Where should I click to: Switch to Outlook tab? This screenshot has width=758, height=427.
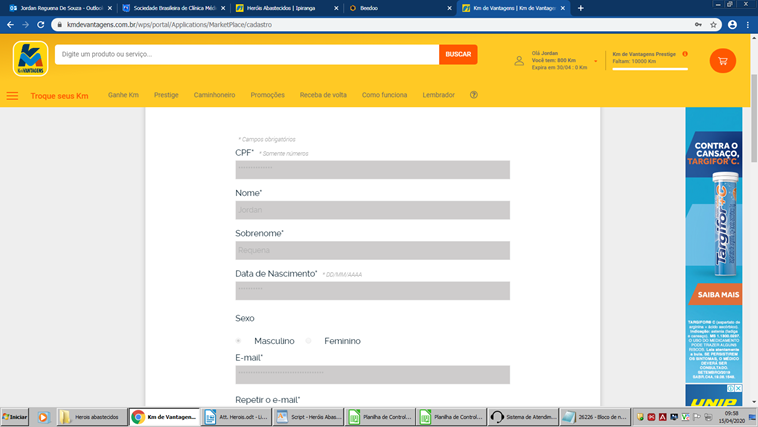click(x=60, y=8)
